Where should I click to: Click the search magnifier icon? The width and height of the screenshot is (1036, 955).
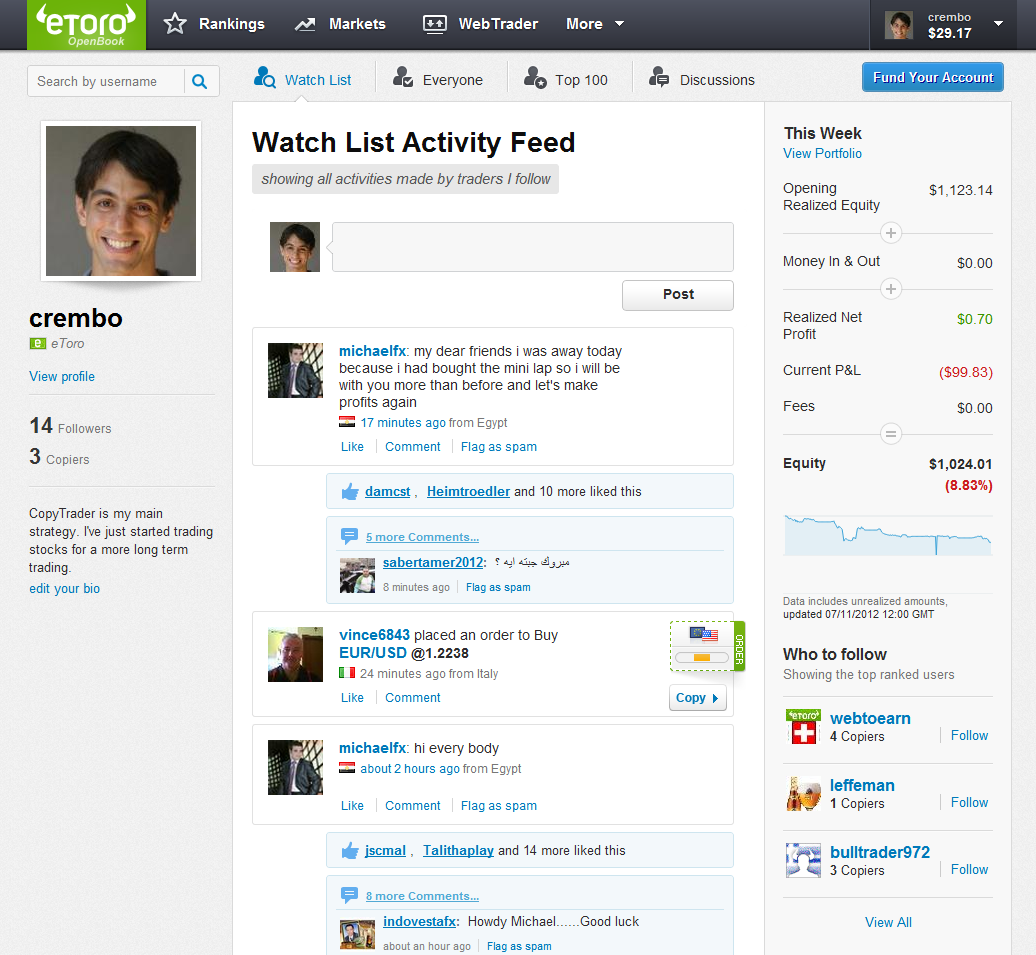click(200, 81)
